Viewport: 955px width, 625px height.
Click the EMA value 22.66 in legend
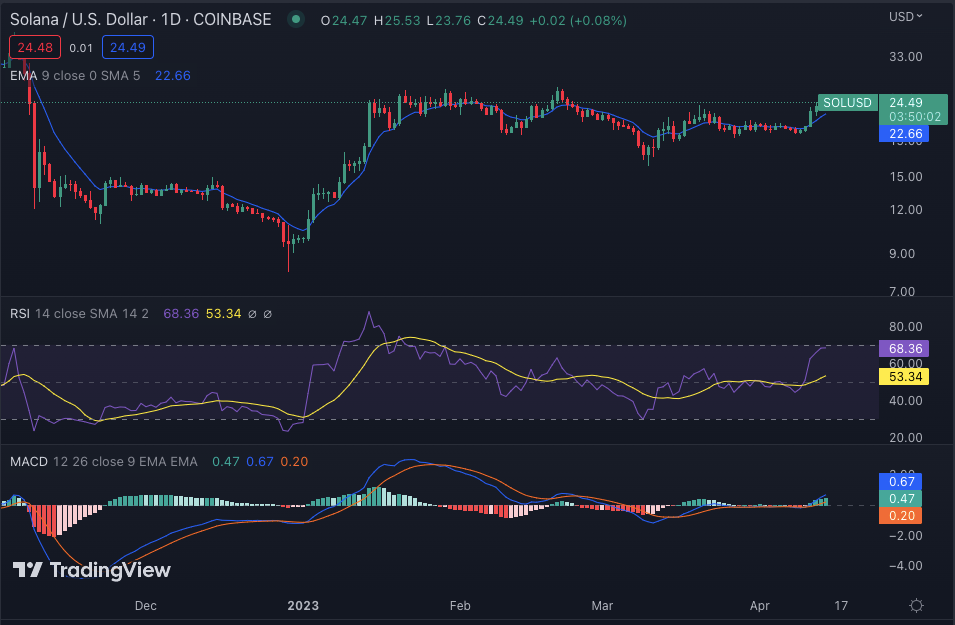pos(172,76)
